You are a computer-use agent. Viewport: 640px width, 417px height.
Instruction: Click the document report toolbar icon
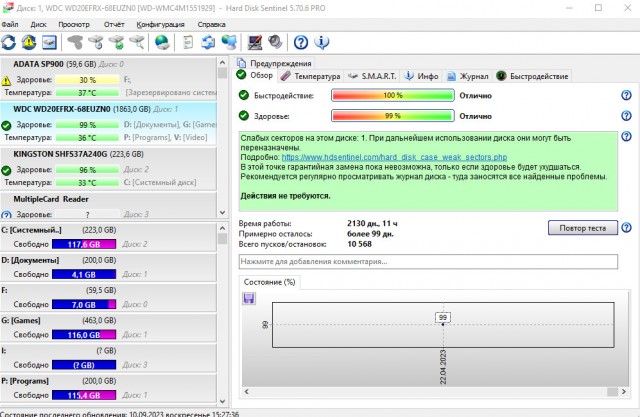pyautogui.click(x=188, y=42)
